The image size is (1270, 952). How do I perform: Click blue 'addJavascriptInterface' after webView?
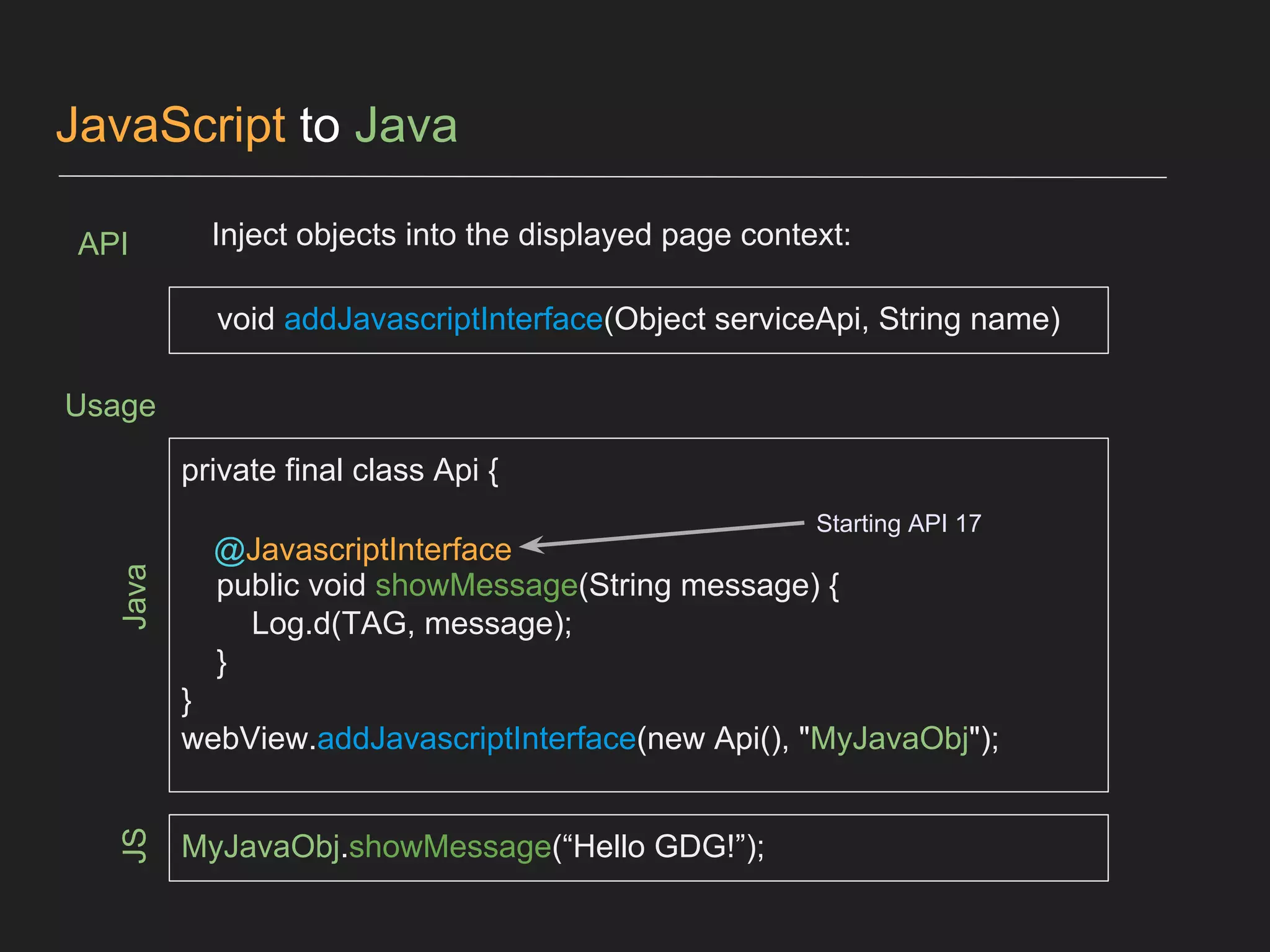pos(477,739)
